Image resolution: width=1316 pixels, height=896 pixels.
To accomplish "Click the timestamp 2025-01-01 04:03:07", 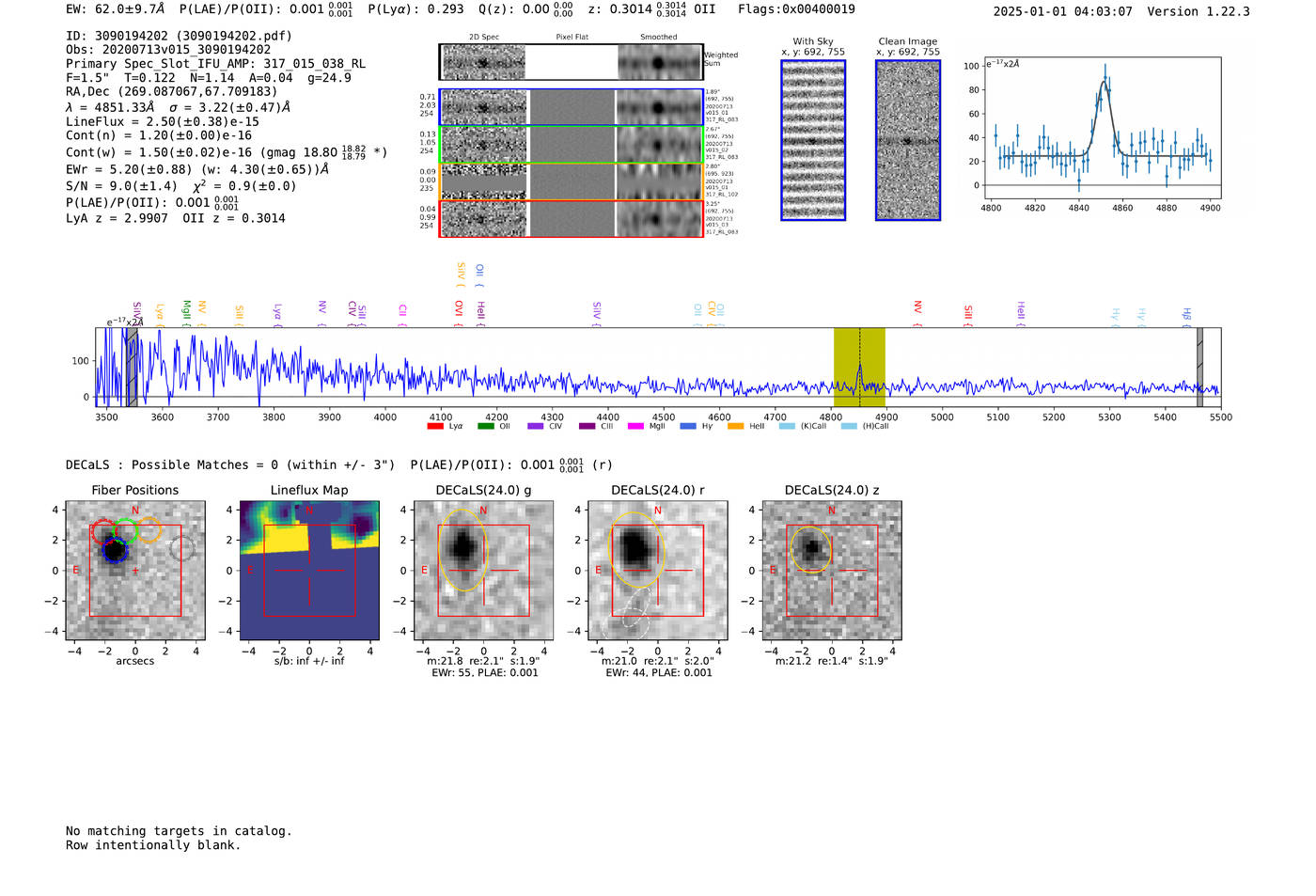I will pyautogui.click(x=1062, y=11).
